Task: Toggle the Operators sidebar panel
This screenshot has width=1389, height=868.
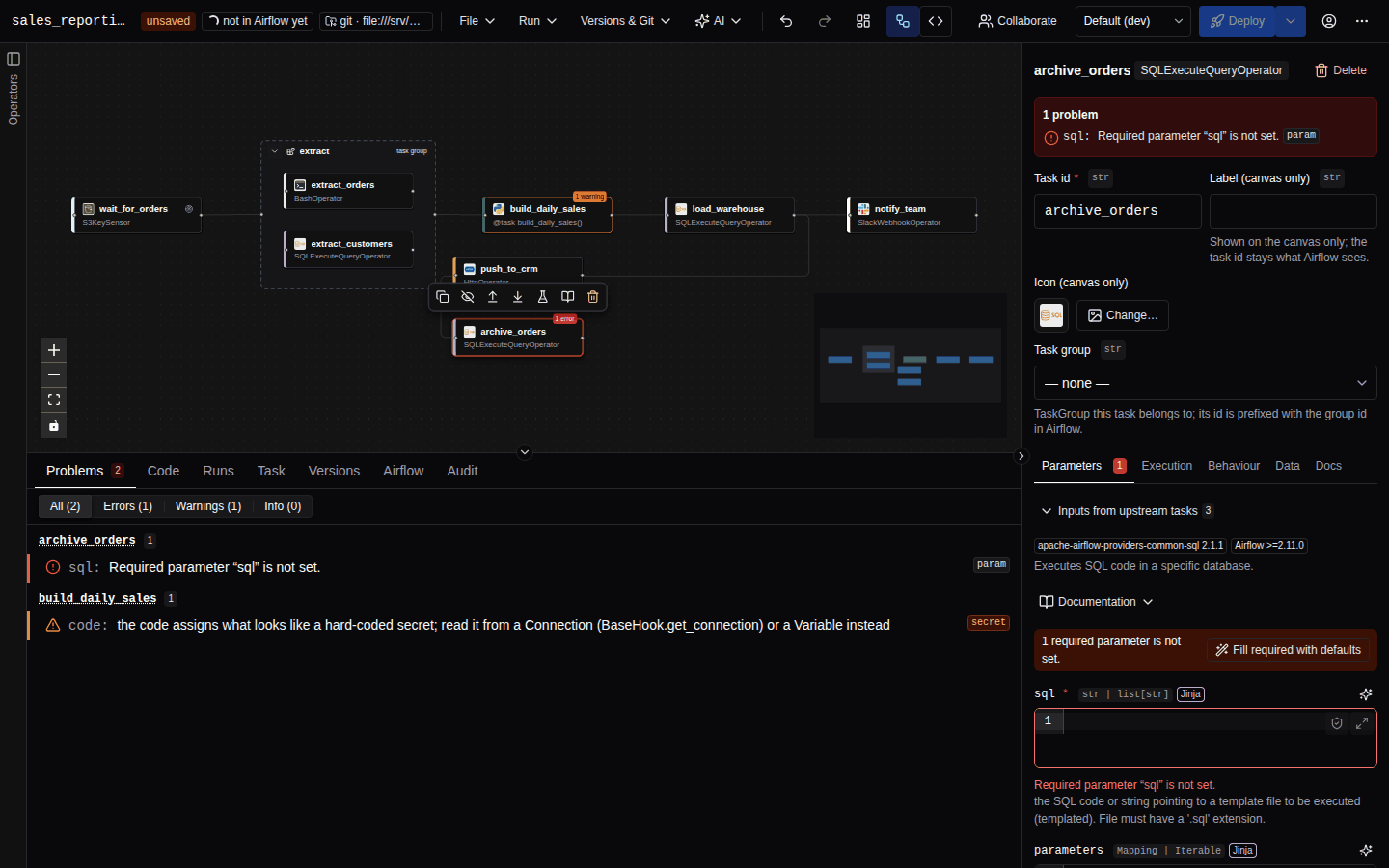Action: tap(14, 59)
